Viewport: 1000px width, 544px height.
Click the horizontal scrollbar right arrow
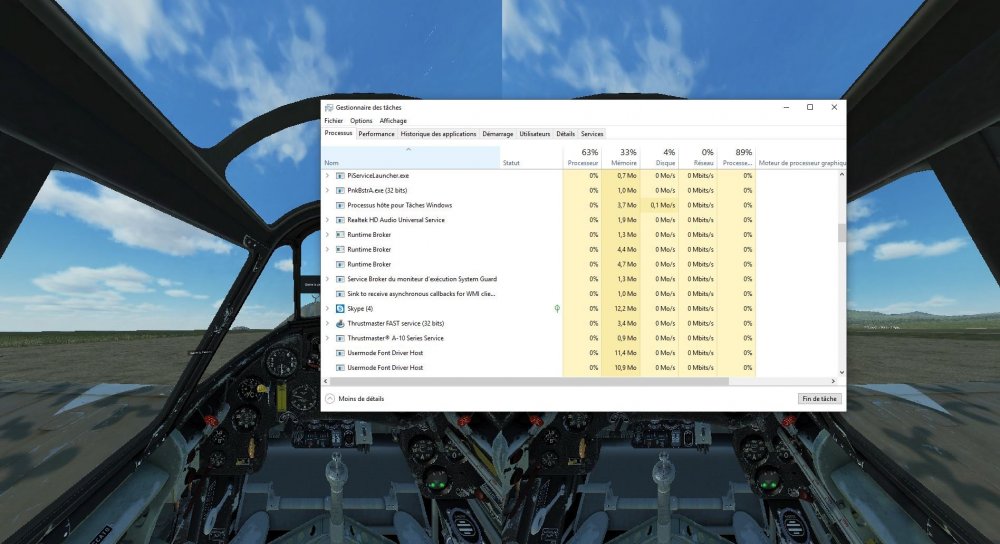pos(833,381)
